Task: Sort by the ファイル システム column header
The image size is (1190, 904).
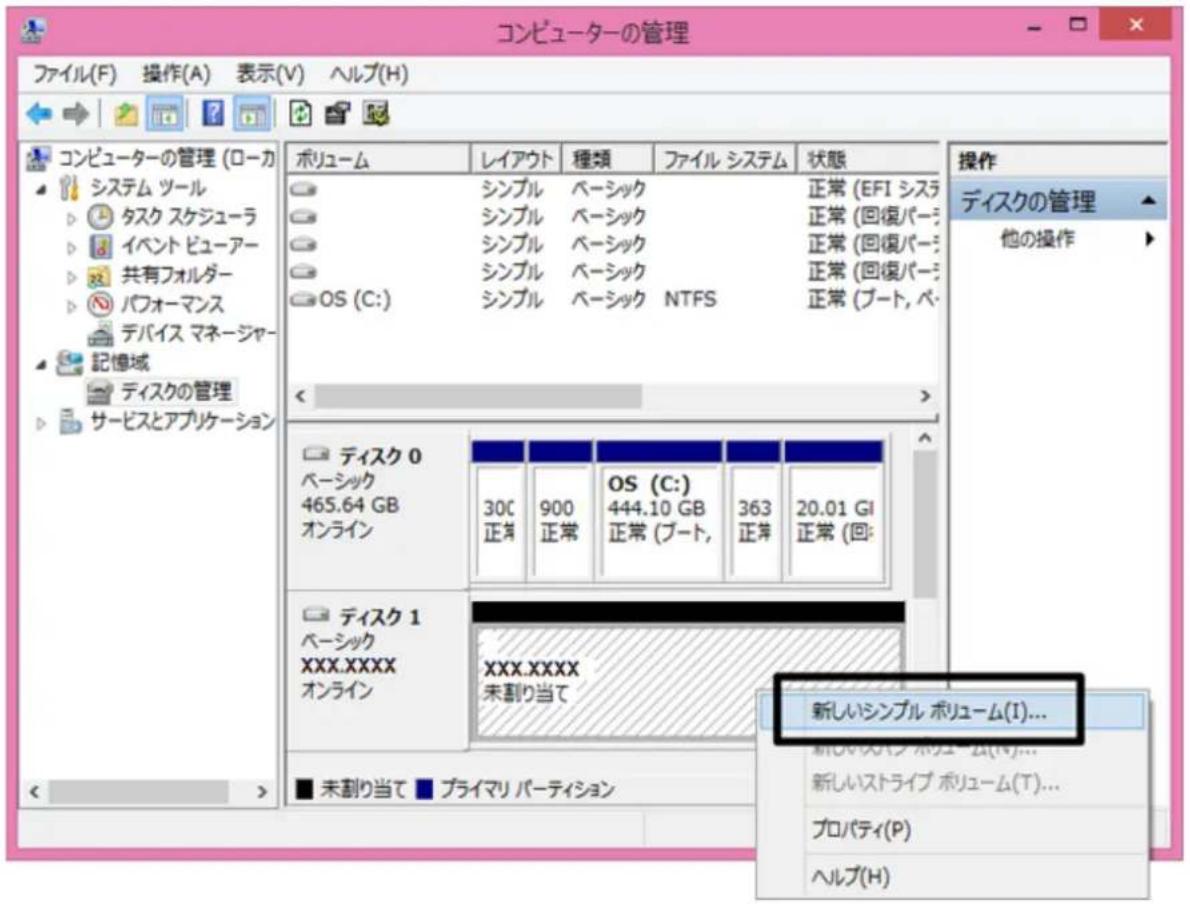Action: tap(725, 159)
